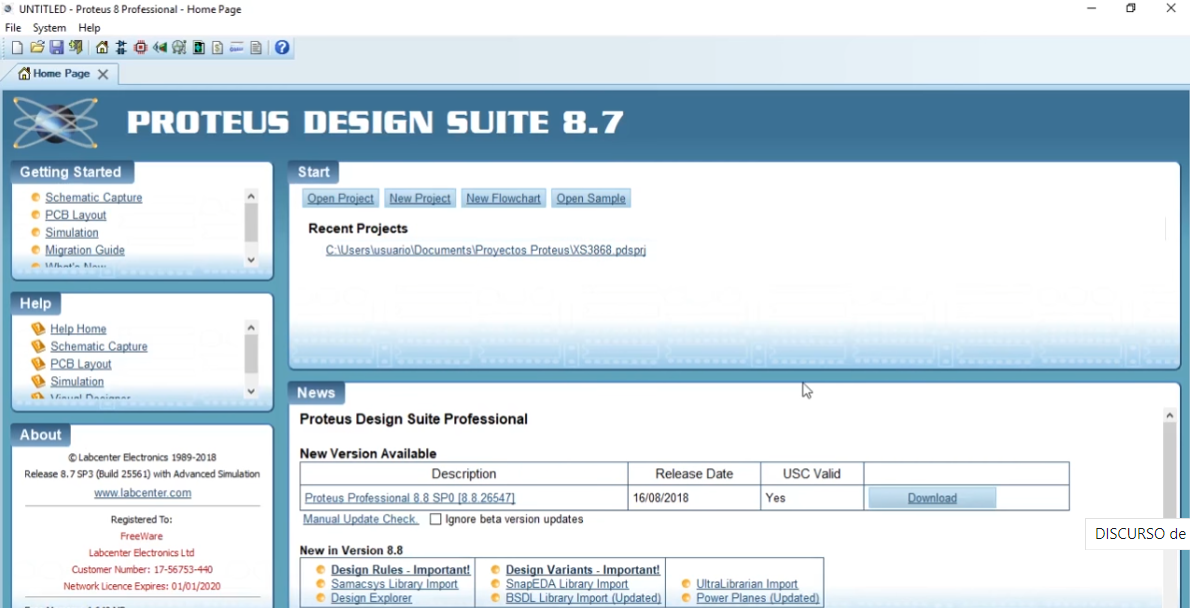The height and width of the screenshot is (608, 1190).
Task: Click the Download button for version 8.8
Action: pyautogui.click(x=932, y=498)
